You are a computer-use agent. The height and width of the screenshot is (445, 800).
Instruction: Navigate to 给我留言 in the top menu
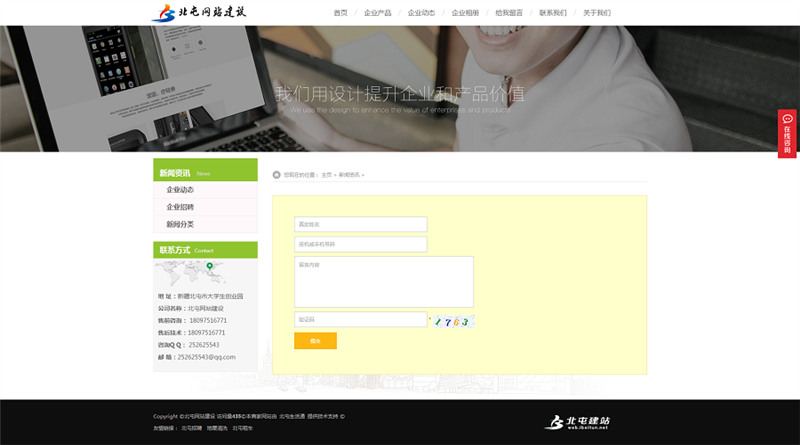click(509, 13)
